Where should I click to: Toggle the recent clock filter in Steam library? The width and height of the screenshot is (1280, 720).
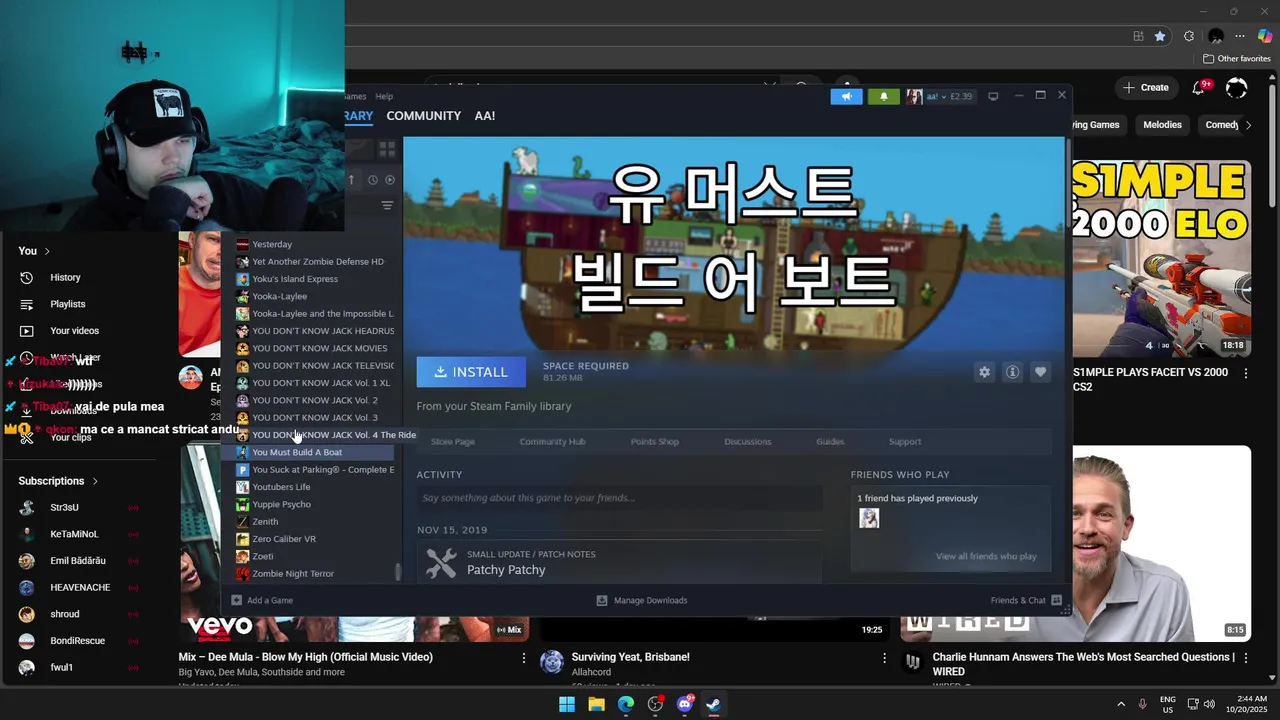click(x=372, y=180)
